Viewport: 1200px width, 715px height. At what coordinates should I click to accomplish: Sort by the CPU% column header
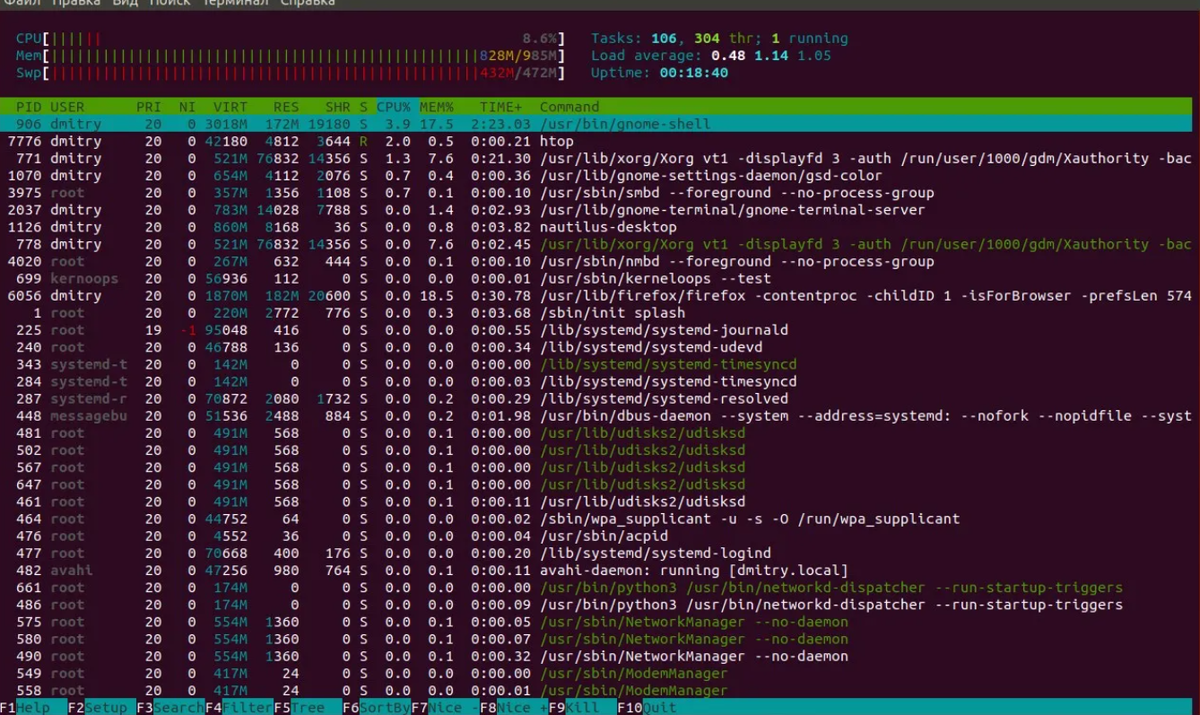[x=393, y=107]
